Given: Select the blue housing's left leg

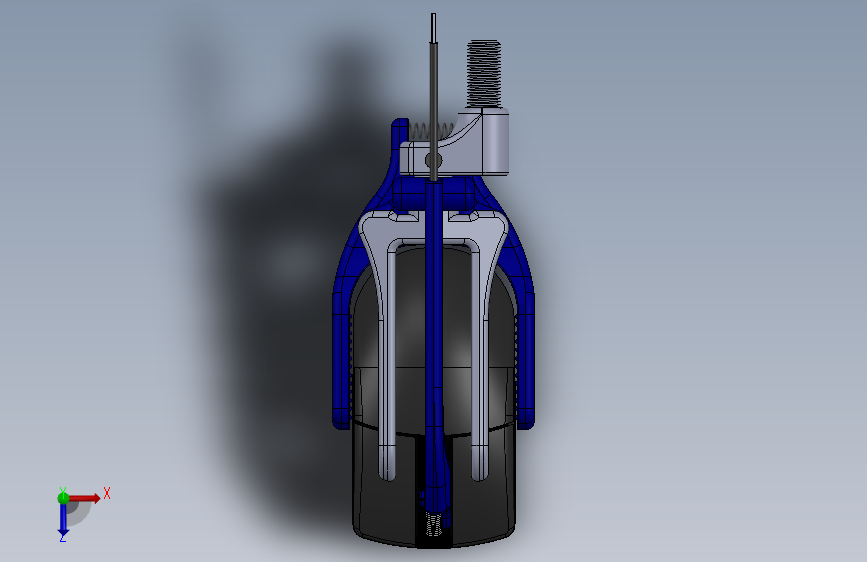Looking at the screenshot, I should click(x=342, y=360).
